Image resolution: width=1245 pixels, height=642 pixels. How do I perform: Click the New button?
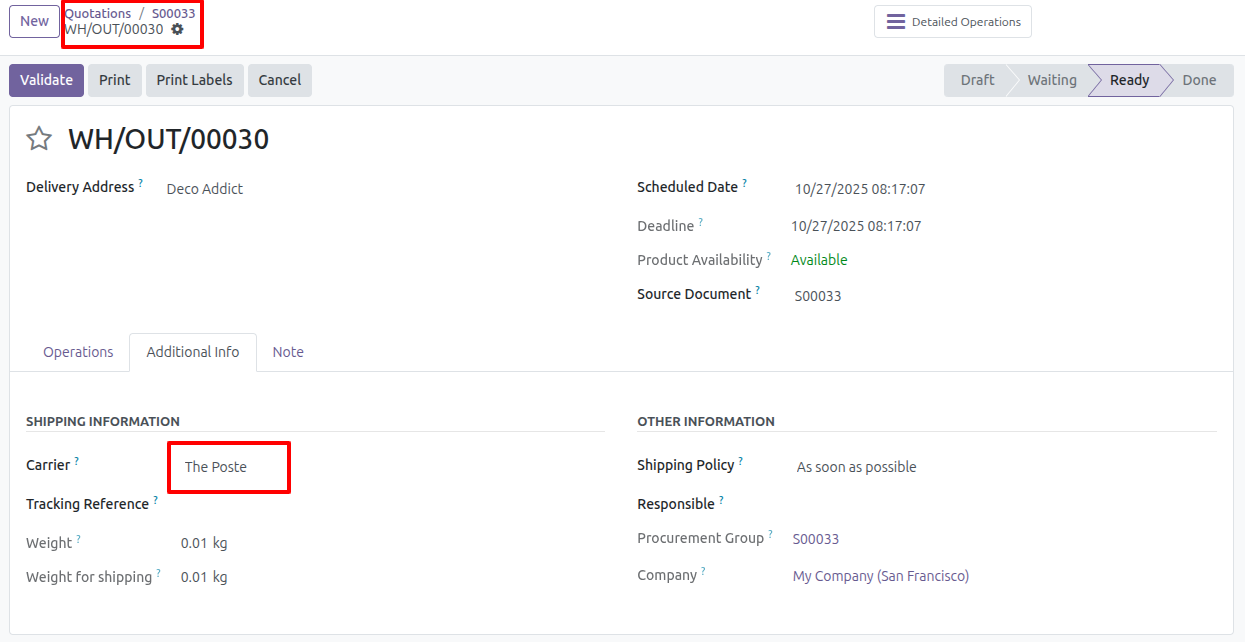(34, 21)
